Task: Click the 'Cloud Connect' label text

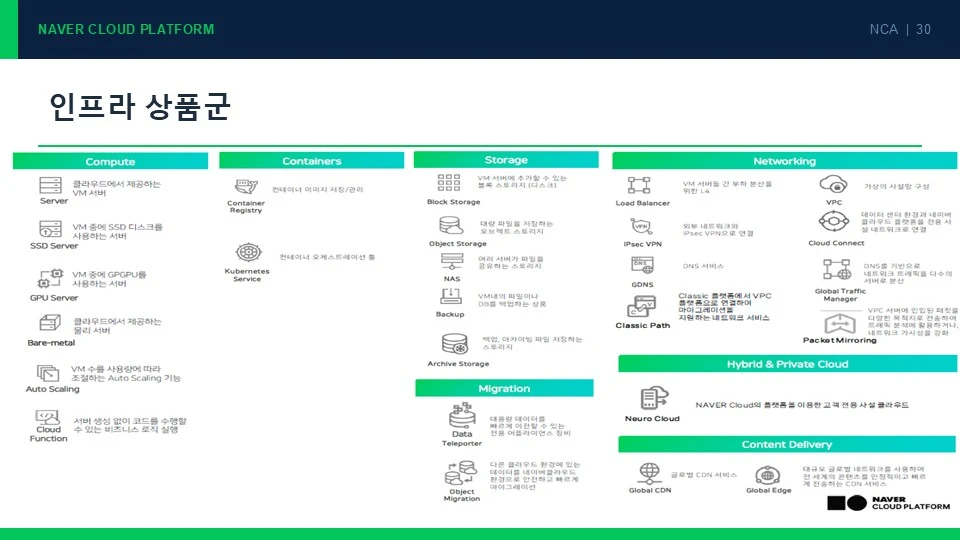Action: [x=836, y=243]
